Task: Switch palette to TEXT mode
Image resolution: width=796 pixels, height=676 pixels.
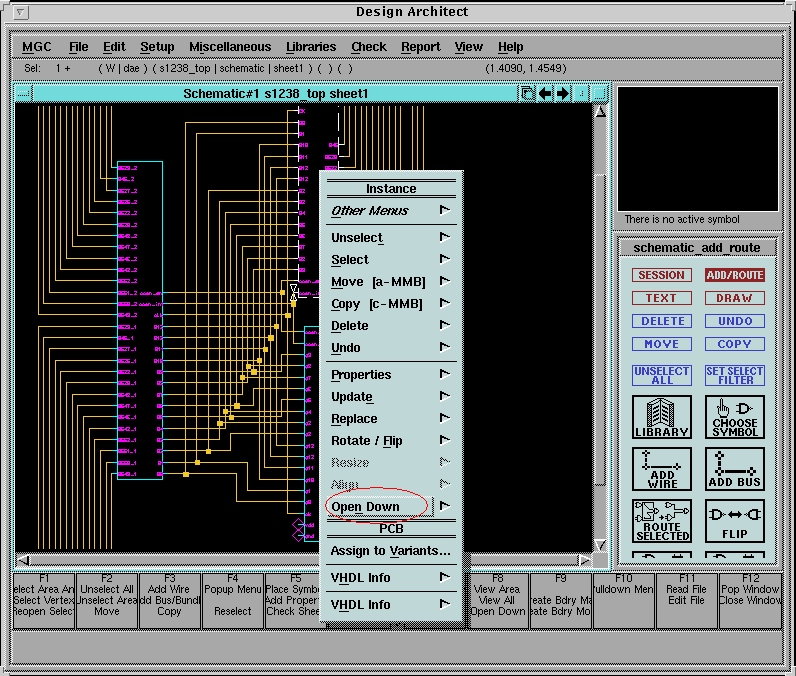Action: (661, 298)
